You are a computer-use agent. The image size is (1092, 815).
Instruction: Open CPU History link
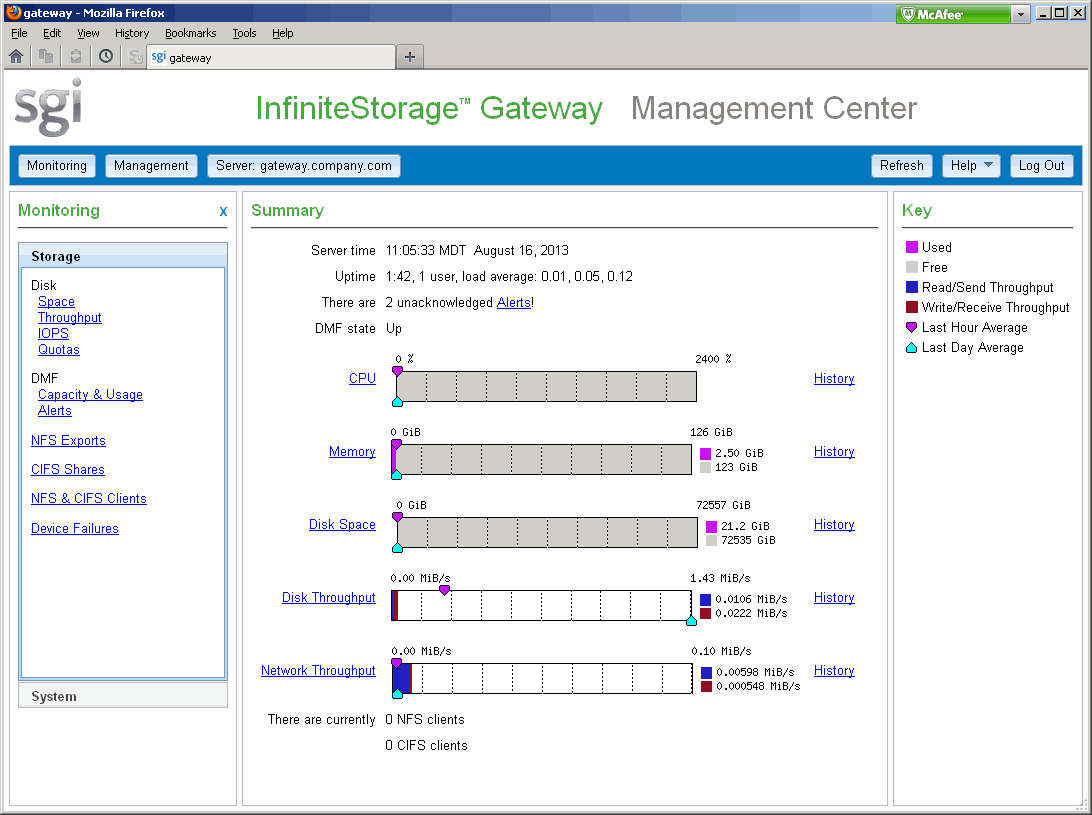click(834, 378)
